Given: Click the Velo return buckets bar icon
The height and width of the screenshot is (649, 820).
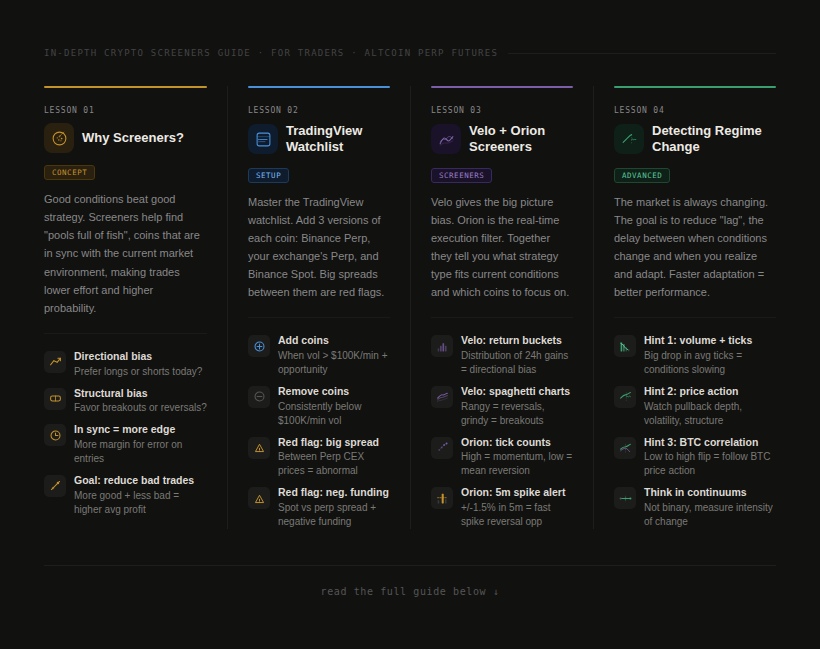Looking at the screenshot, I should [442, 346].
